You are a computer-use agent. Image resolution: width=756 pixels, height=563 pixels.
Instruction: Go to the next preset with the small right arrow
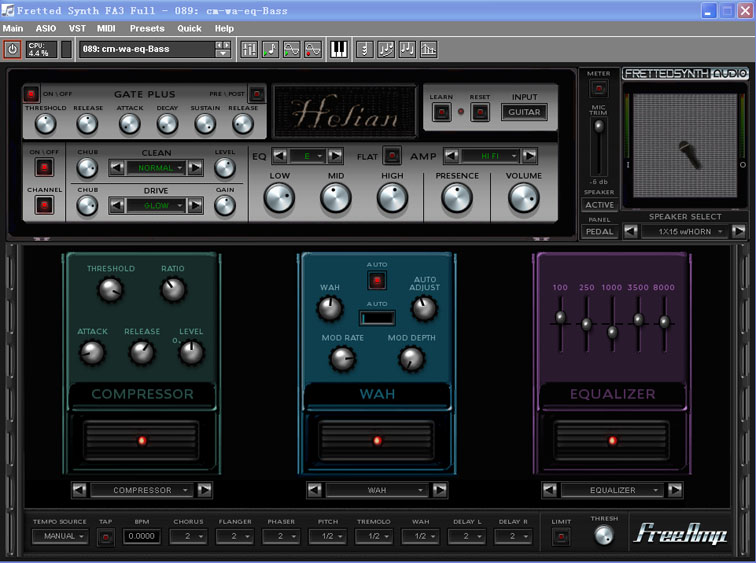point(226,45)
